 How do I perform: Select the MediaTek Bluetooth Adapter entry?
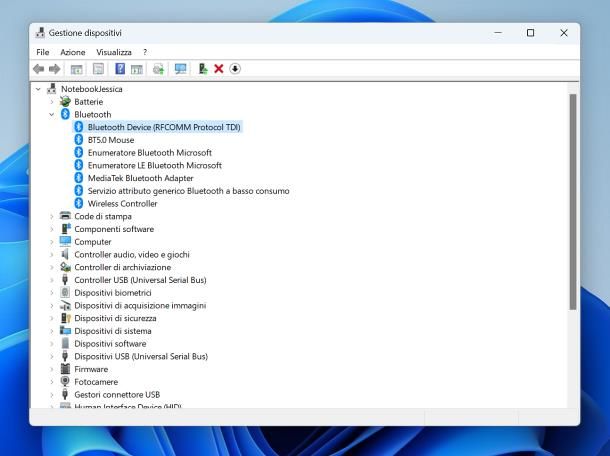coord(140,178)
